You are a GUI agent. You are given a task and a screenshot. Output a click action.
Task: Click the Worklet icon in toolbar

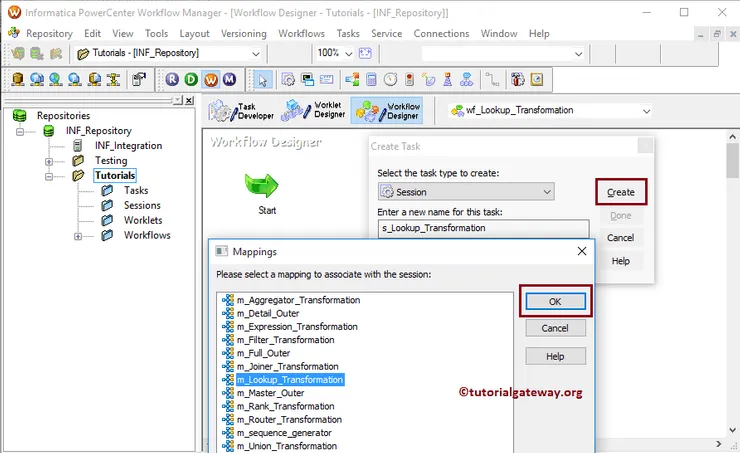tap(466, 79)
